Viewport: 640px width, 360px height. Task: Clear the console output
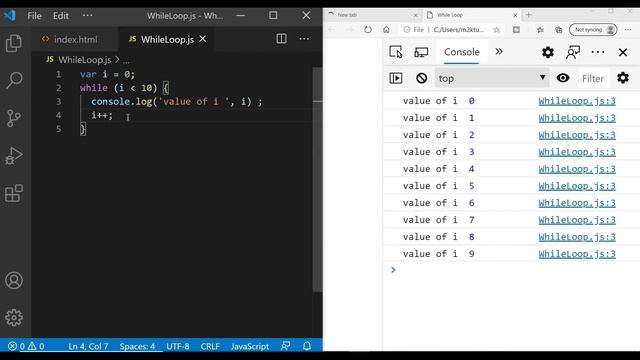pyautogui.click(x=422, y=78)
